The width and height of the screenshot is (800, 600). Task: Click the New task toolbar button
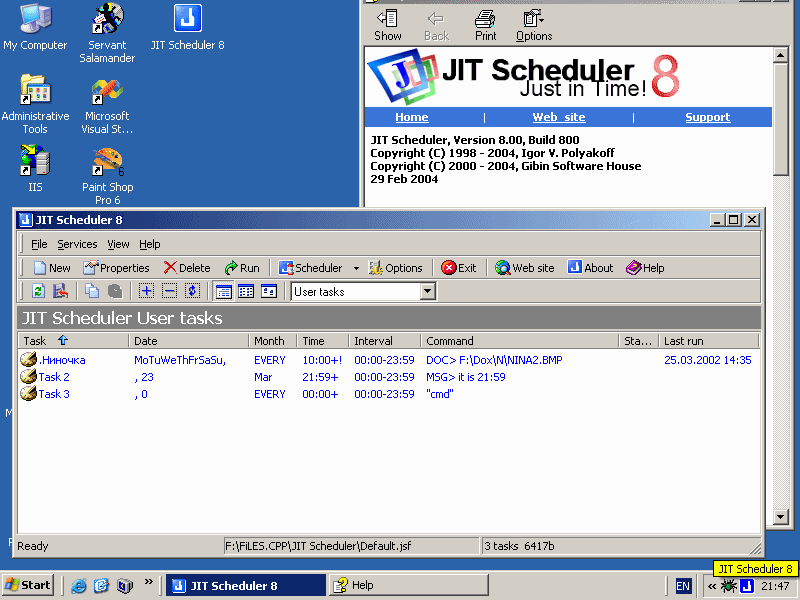point(52,268)
